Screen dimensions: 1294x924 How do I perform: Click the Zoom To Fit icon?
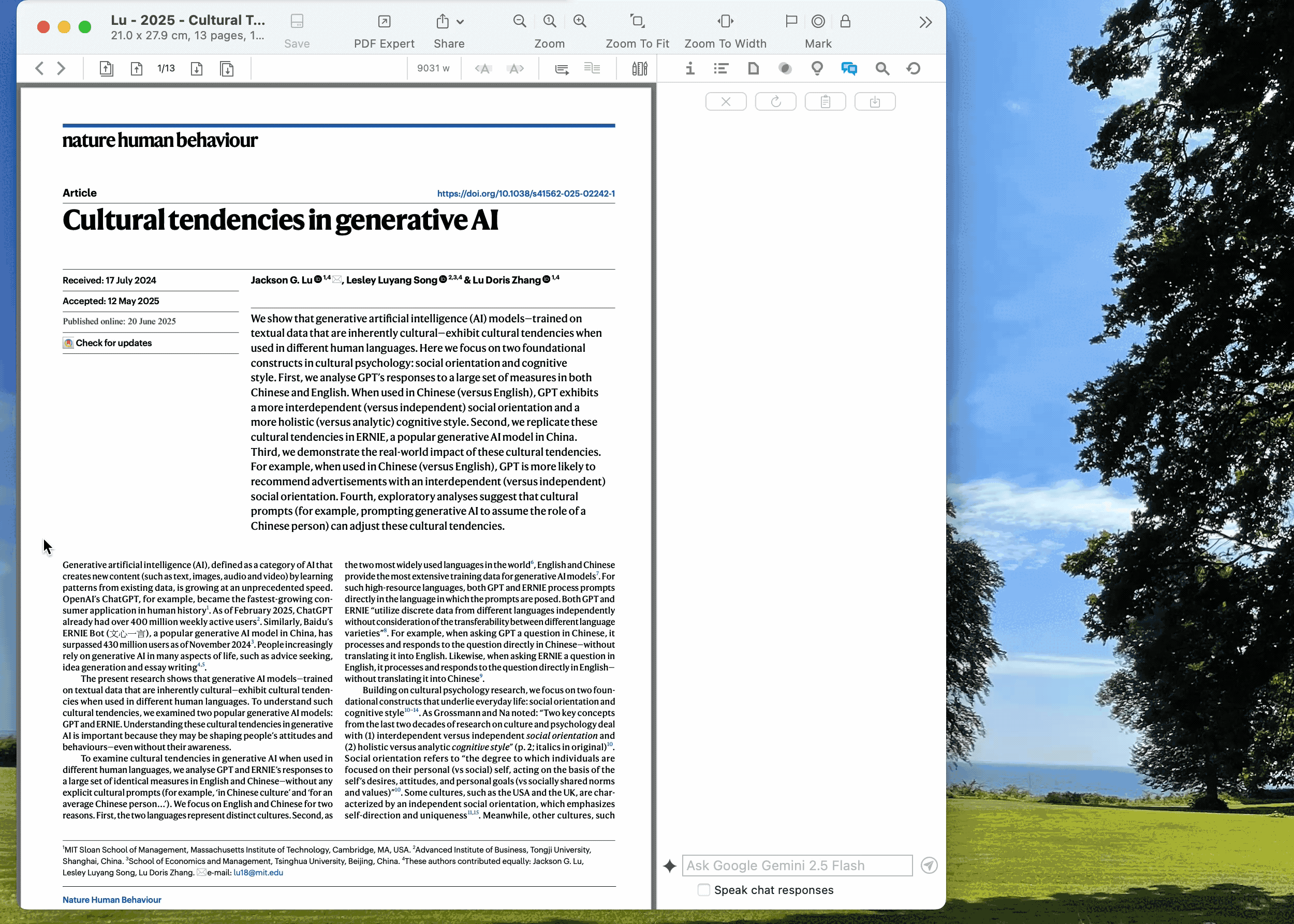pos(637,22)
